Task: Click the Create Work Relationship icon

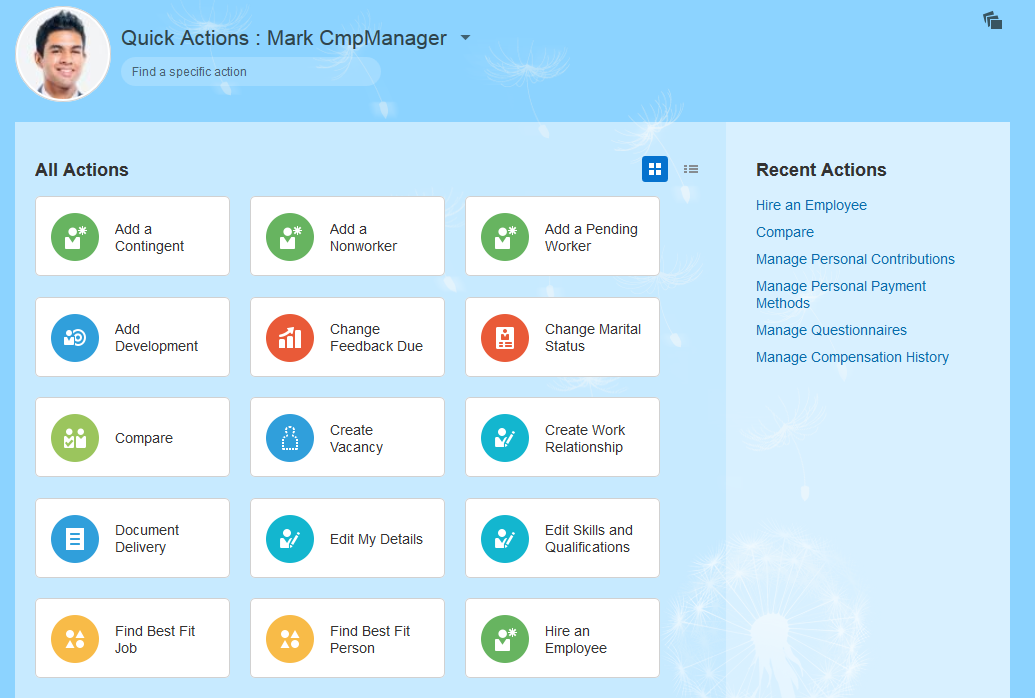Action: coord(505,438)
